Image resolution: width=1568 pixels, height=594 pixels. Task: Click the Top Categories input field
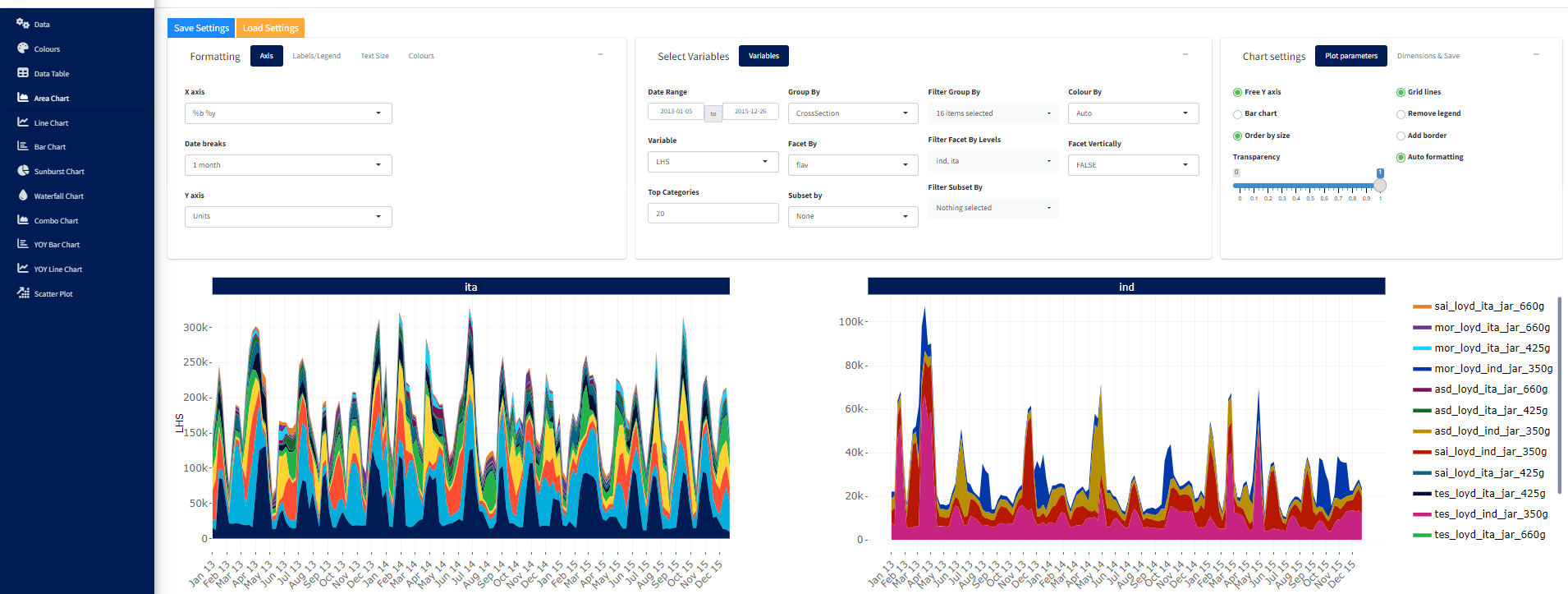pyautogui.click(x=713, y=214)
